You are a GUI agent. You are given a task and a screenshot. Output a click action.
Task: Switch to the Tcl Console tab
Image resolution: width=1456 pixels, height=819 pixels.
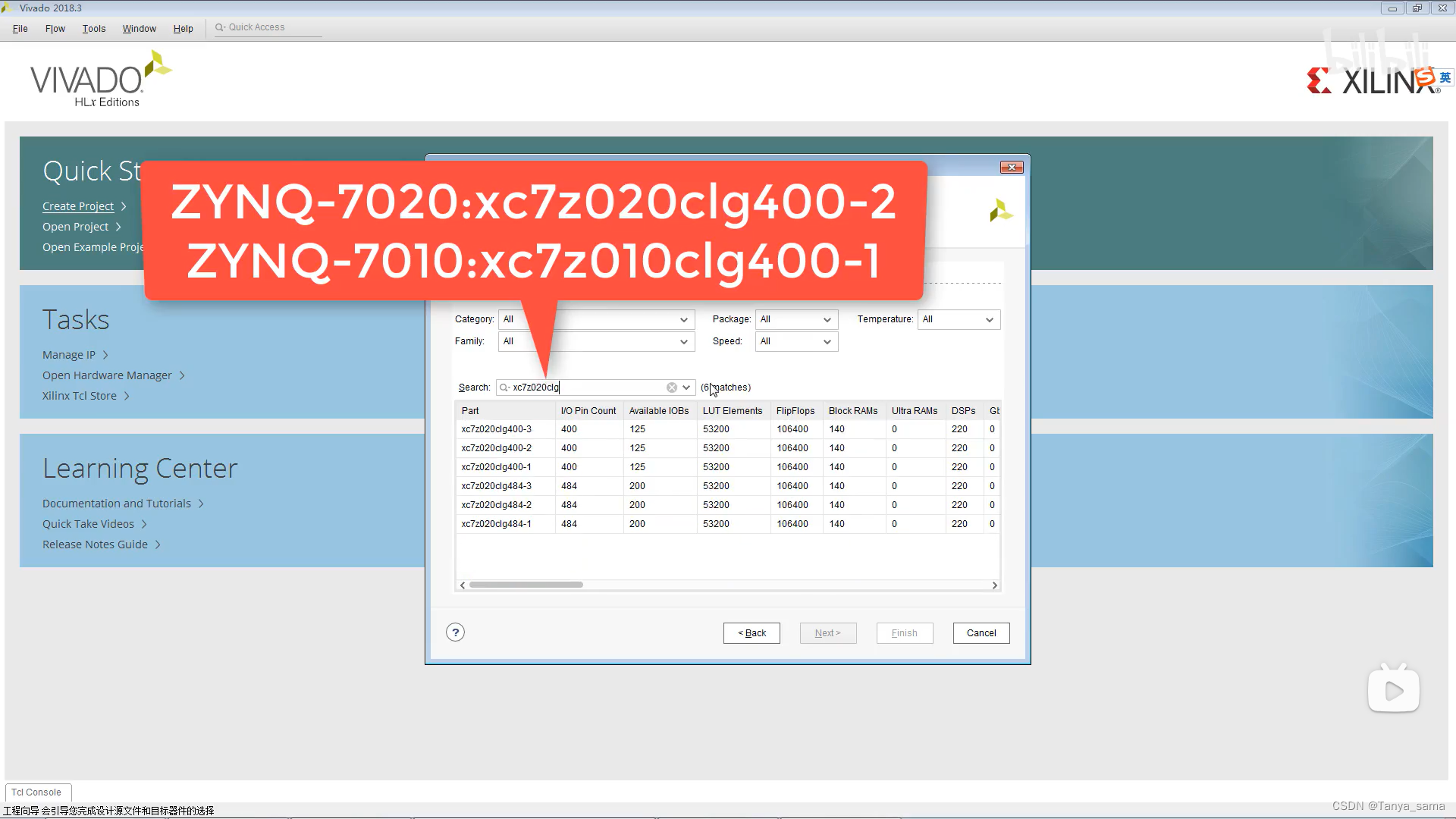pyautogui.click(x=36, y=792)
